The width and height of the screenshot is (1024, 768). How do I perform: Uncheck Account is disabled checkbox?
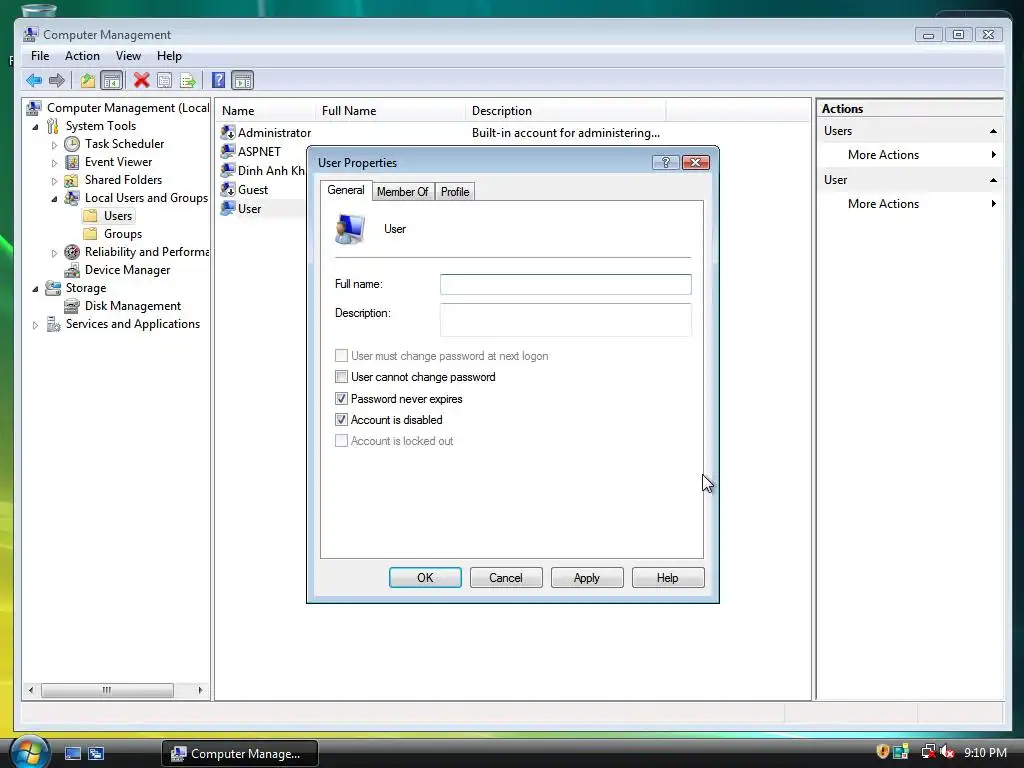(341, 419)
